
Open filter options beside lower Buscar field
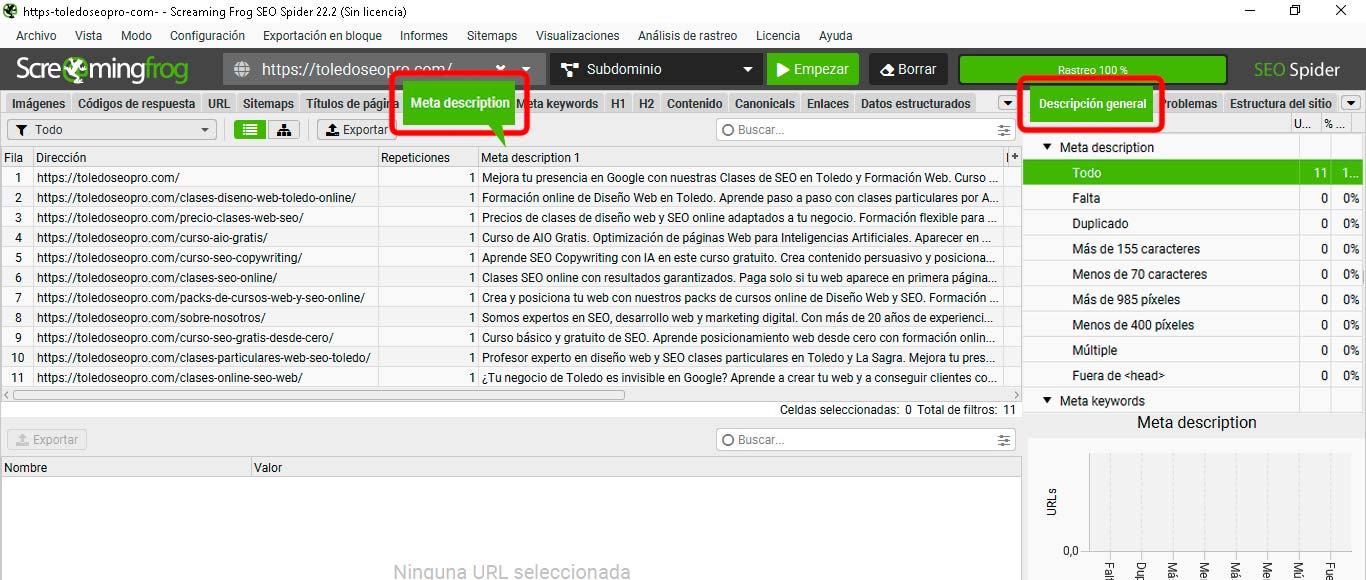tap(1003, 439)
